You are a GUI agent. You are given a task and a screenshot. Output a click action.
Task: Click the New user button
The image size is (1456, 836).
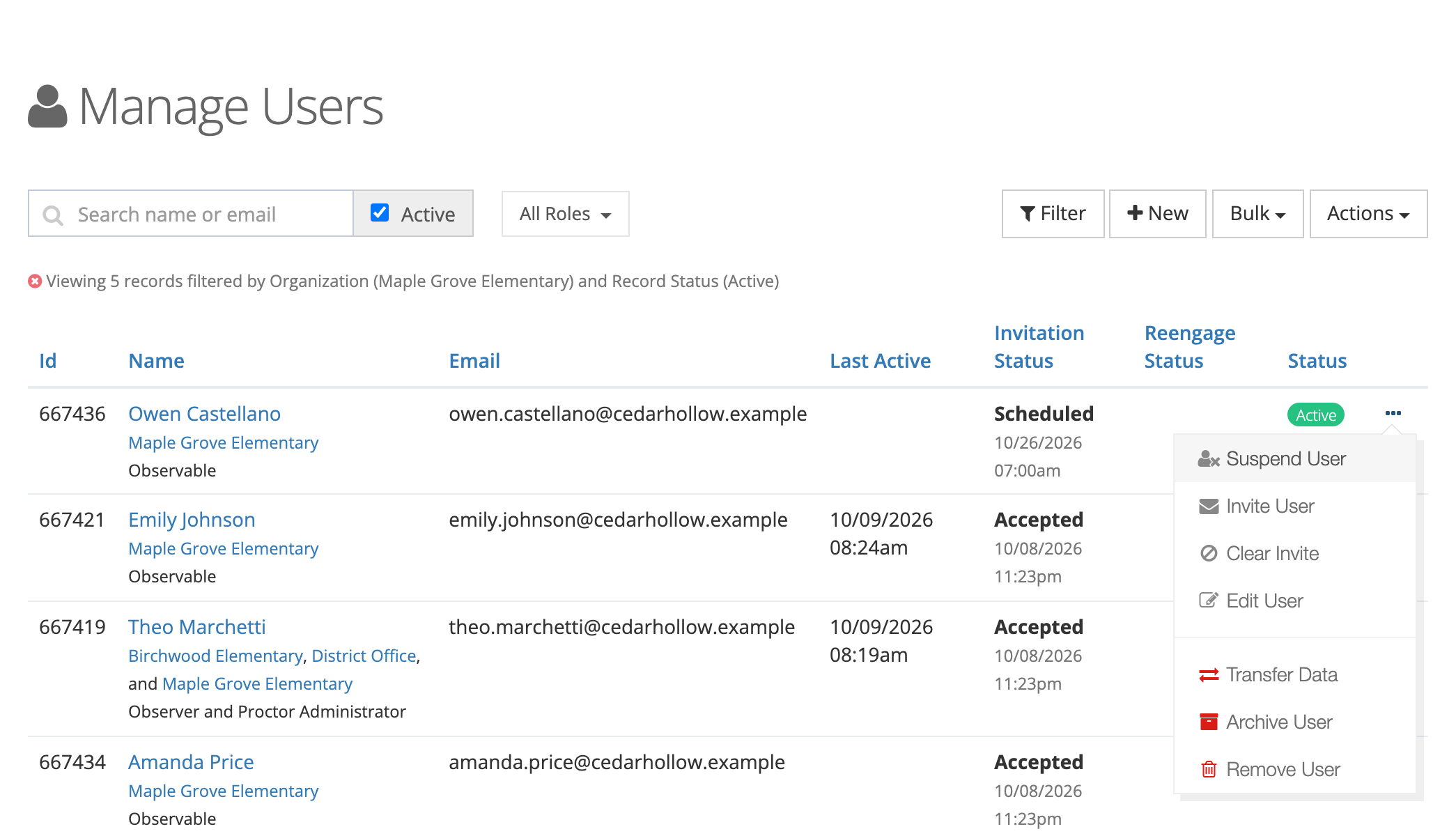point(1157,214)
